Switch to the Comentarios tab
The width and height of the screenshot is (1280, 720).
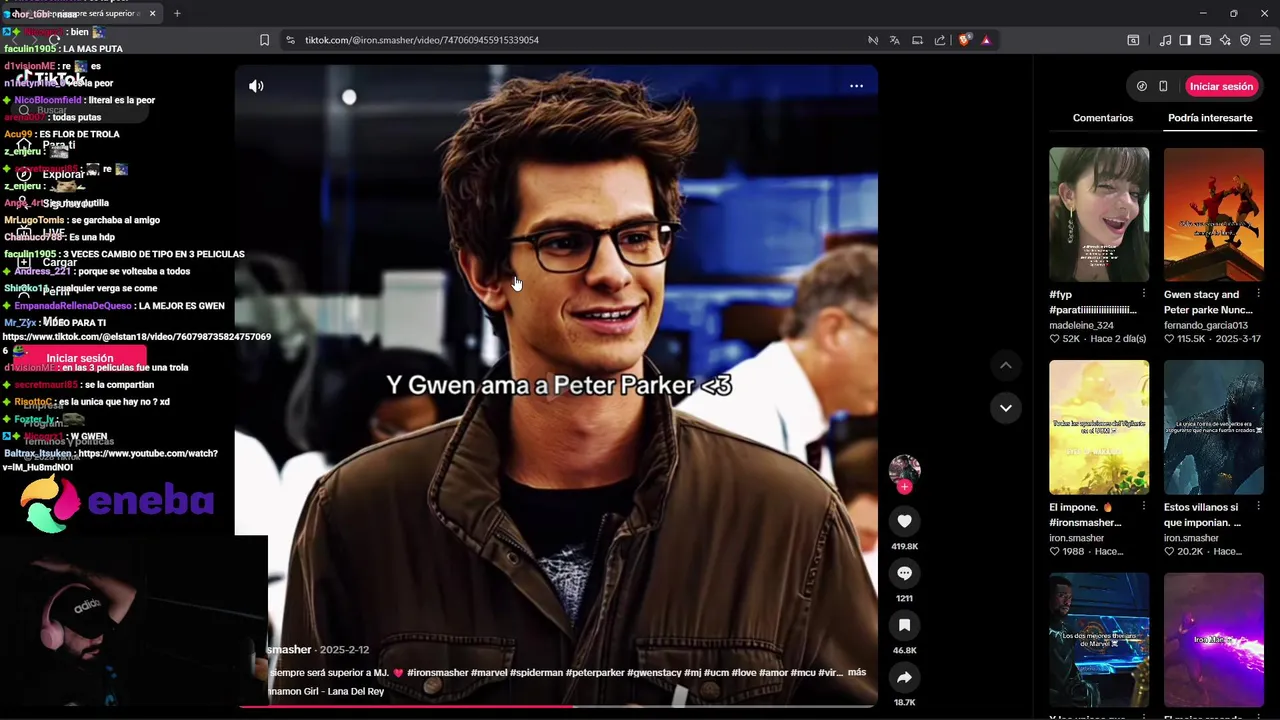1103,118
